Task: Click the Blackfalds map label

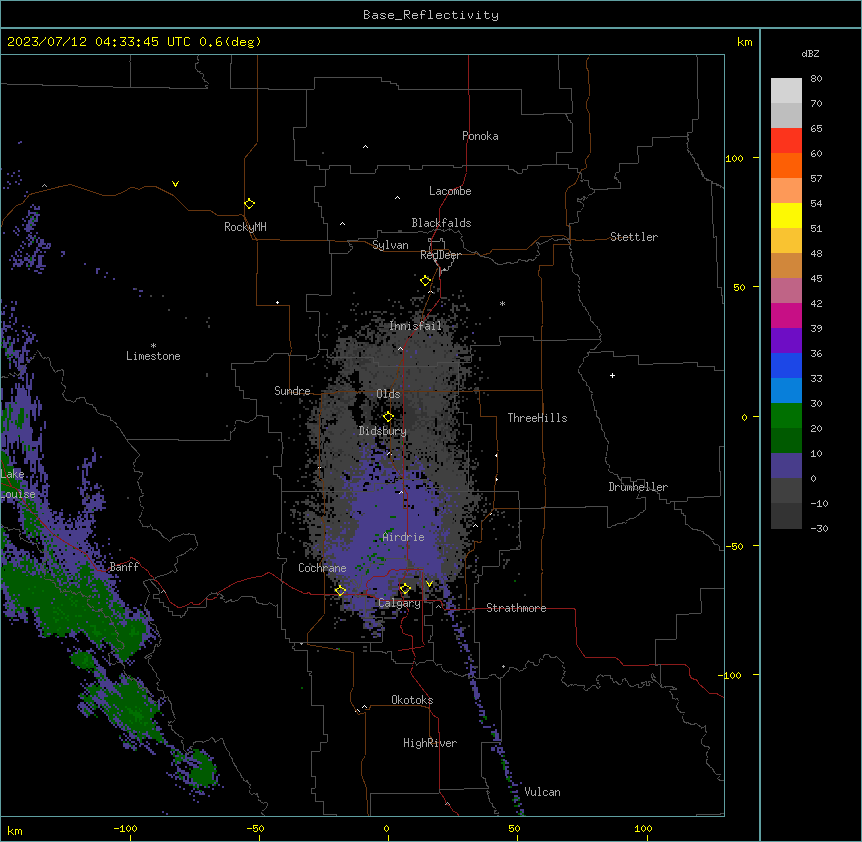Action: tap(441, 223)
